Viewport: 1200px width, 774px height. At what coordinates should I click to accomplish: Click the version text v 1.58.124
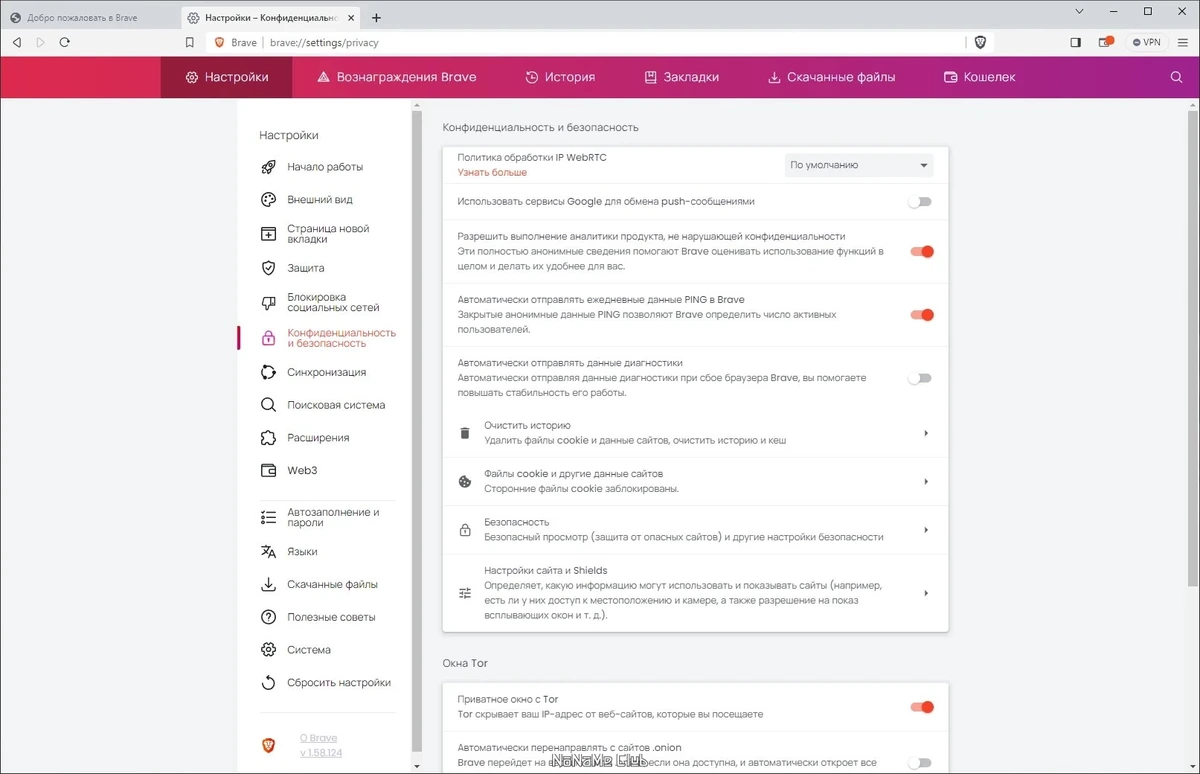[321, 752]
